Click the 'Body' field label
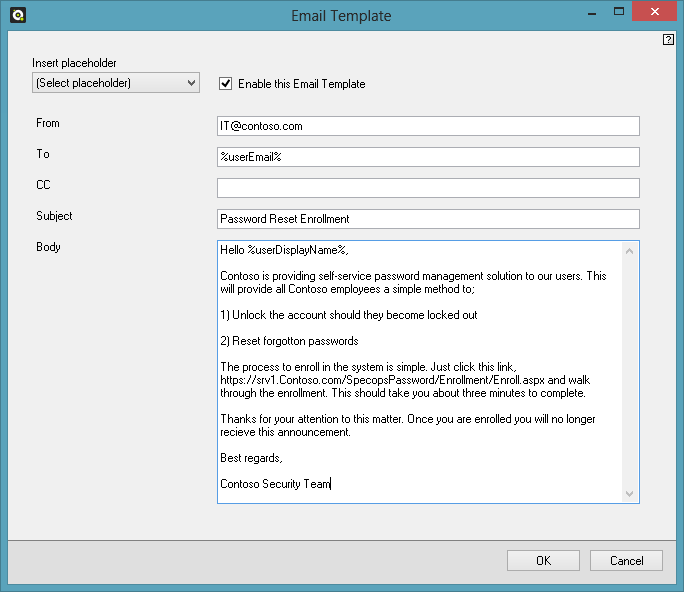The height and width of the screenshot is (592, 684). click(48, 247)
